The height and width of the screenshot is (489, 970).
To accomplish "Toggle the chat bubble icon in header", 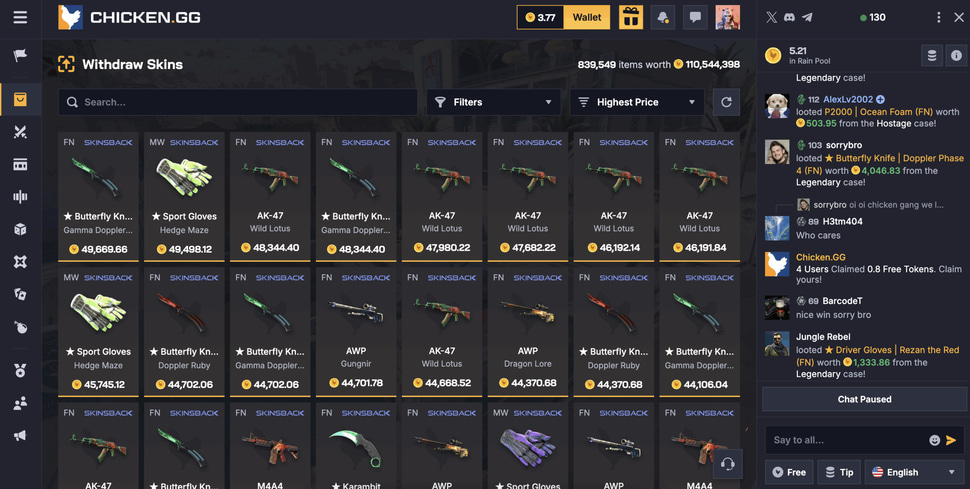I will click(x=695, y=17).
